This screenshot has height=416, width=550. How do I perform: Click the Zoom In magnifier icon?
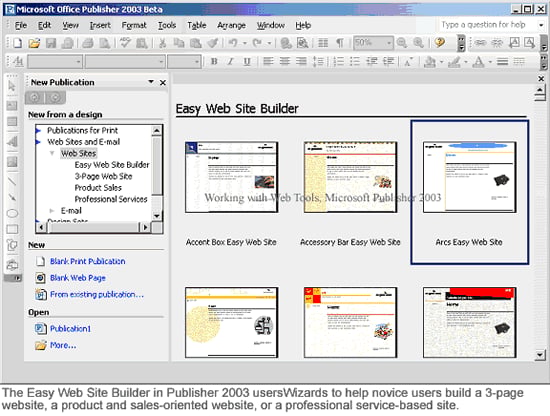pyautogui.click(x=418, y=43)
